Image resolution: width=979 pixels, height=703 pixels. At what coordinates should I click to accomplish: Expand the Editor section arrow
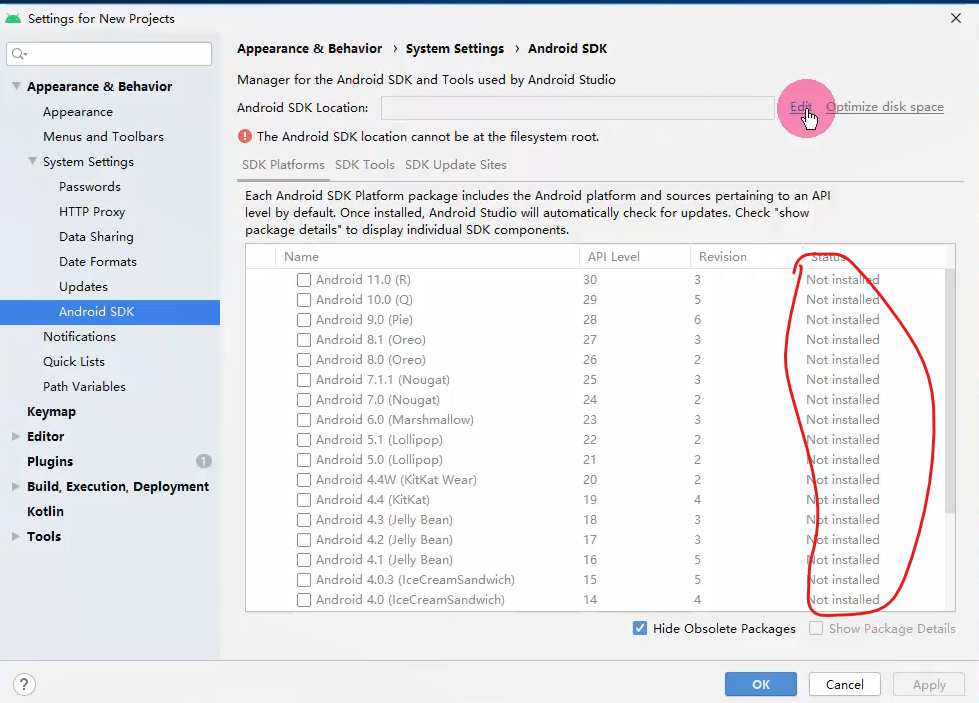[x=16, y=436]
